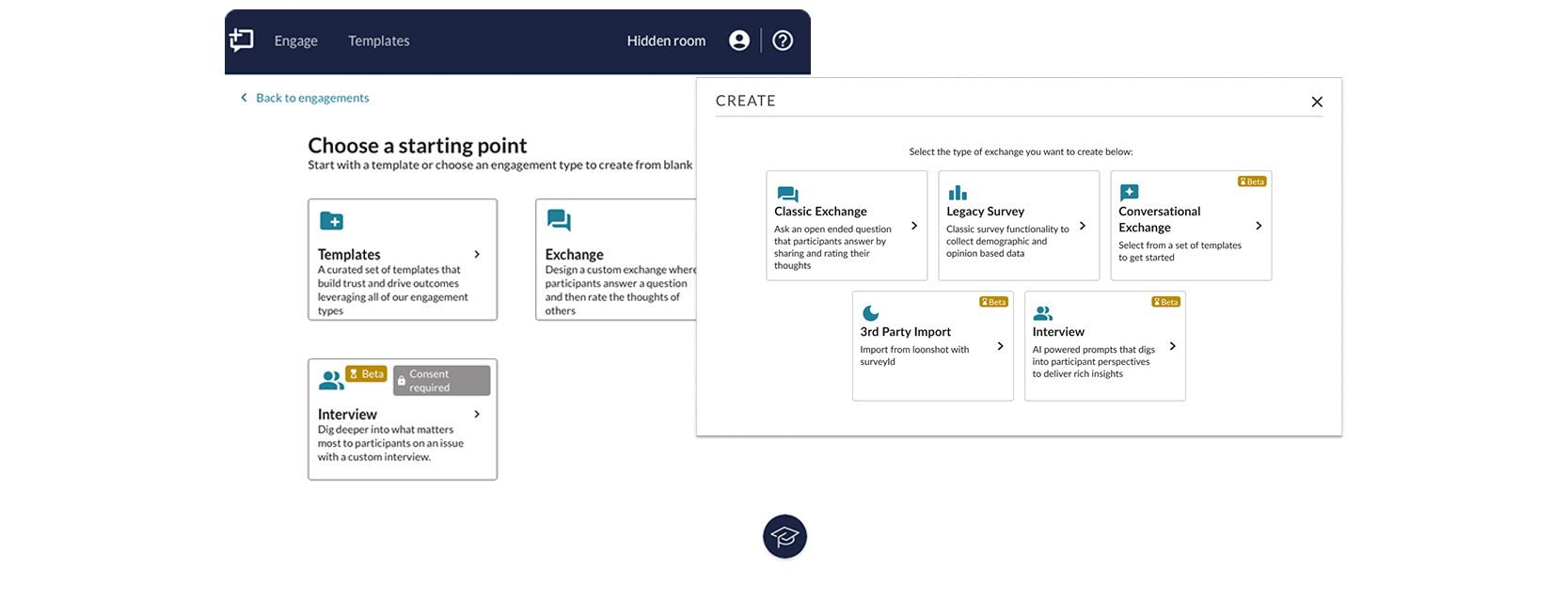This screenshot has height=601, width=1568.
Task: Open the Templates menu in header
Action: [x=378, y=40]
